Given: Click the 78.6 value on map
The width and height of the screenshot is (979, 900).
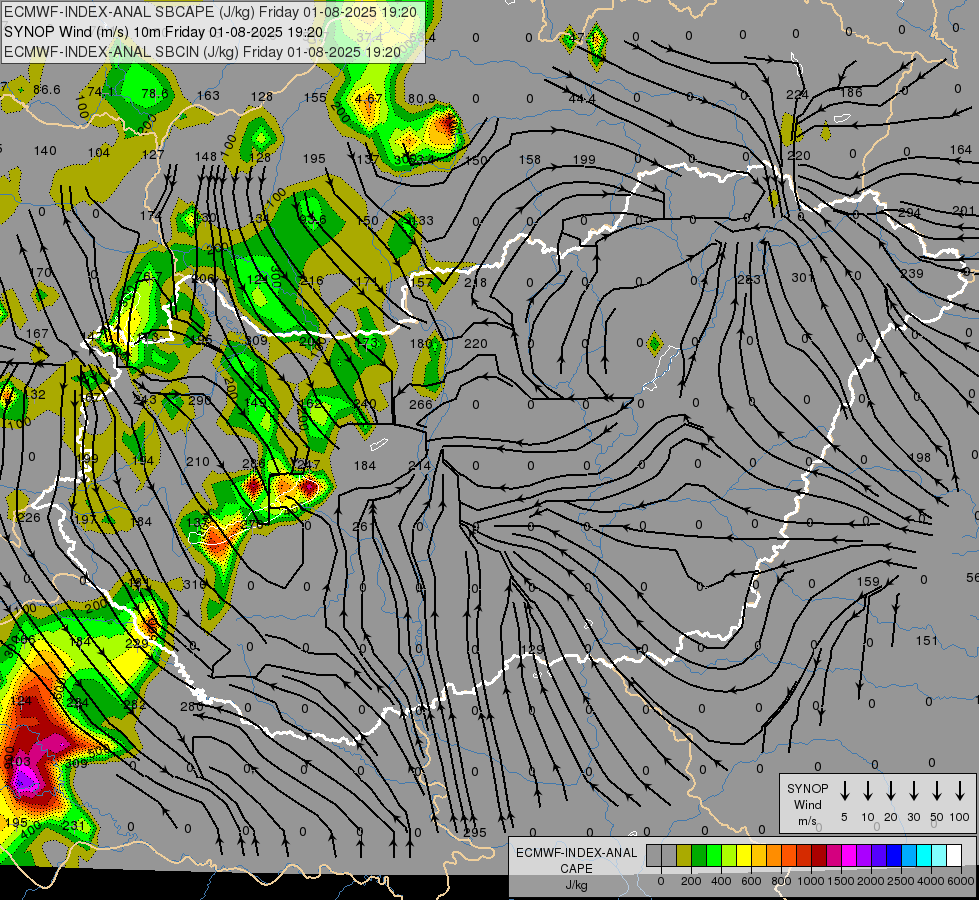Looking at the screenshot, I should coord(155,94).
